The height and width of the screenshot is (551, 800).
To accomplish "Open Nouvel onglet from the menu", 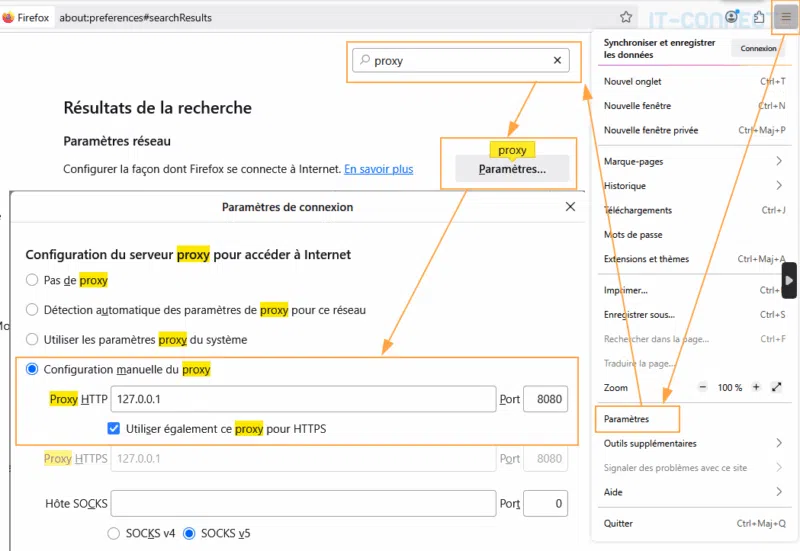I will click(694, 82).
